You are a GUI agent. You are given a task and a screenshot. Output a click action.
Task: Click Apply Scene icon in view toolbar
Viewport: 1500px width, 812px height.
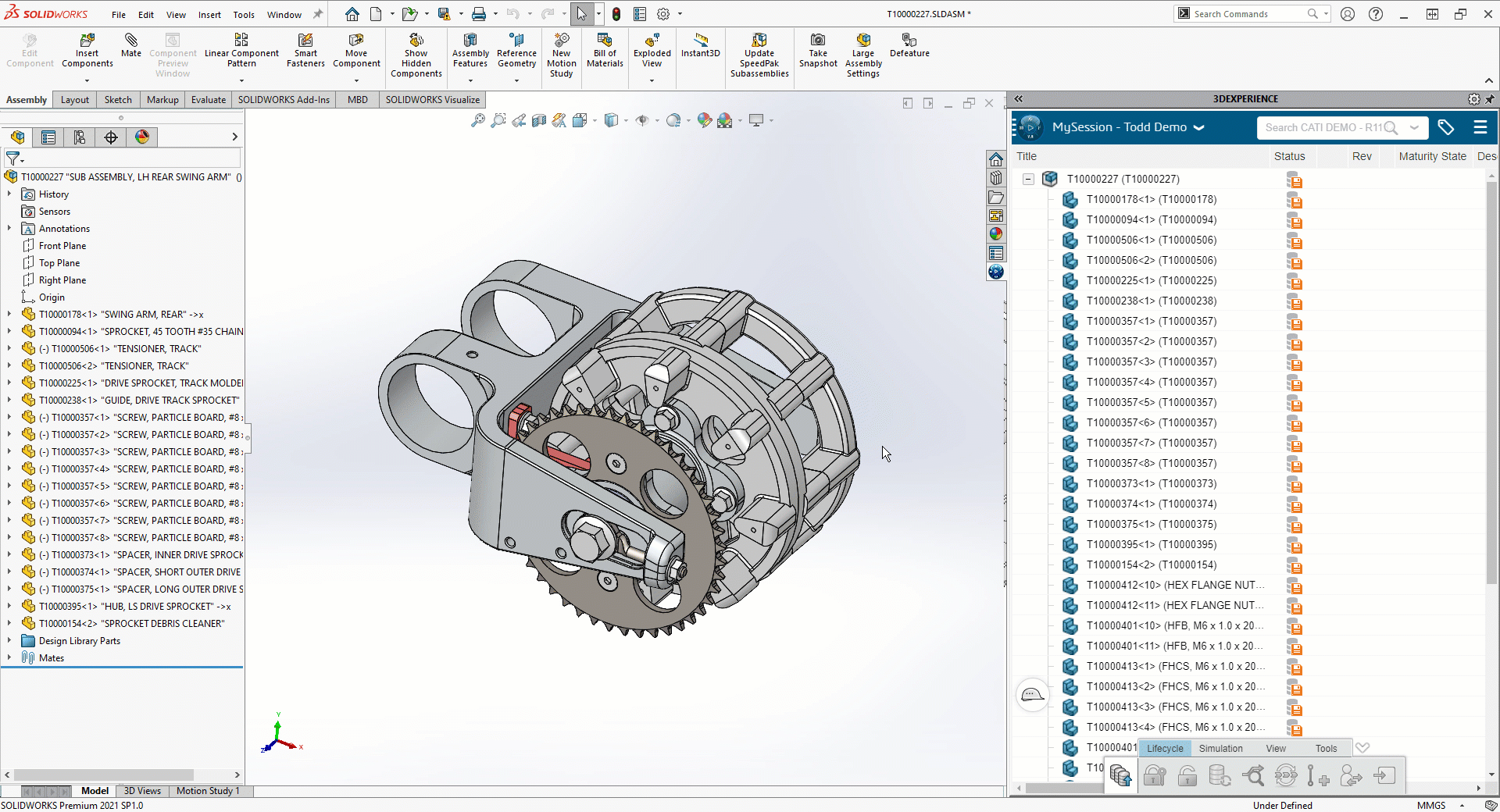pyautogui.click(x=724, y=120)
